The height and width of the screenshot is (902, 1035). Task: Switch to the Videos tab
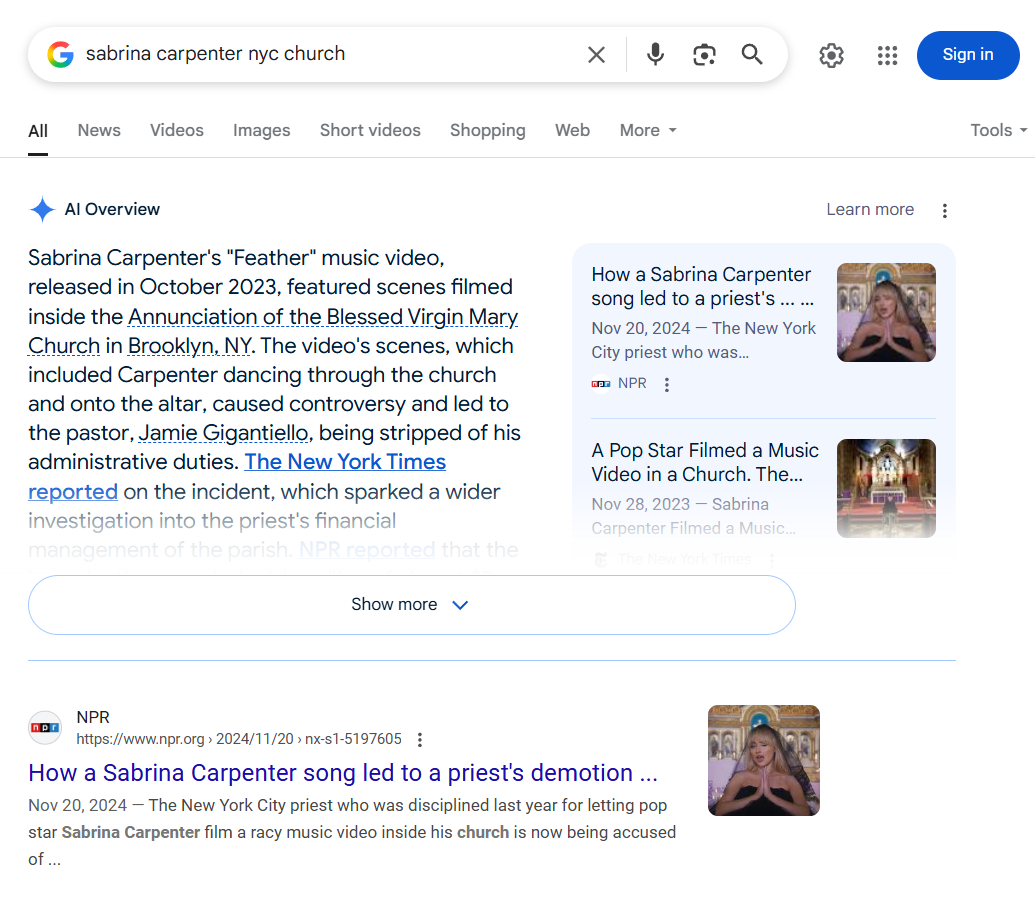(x=176, y=130)
